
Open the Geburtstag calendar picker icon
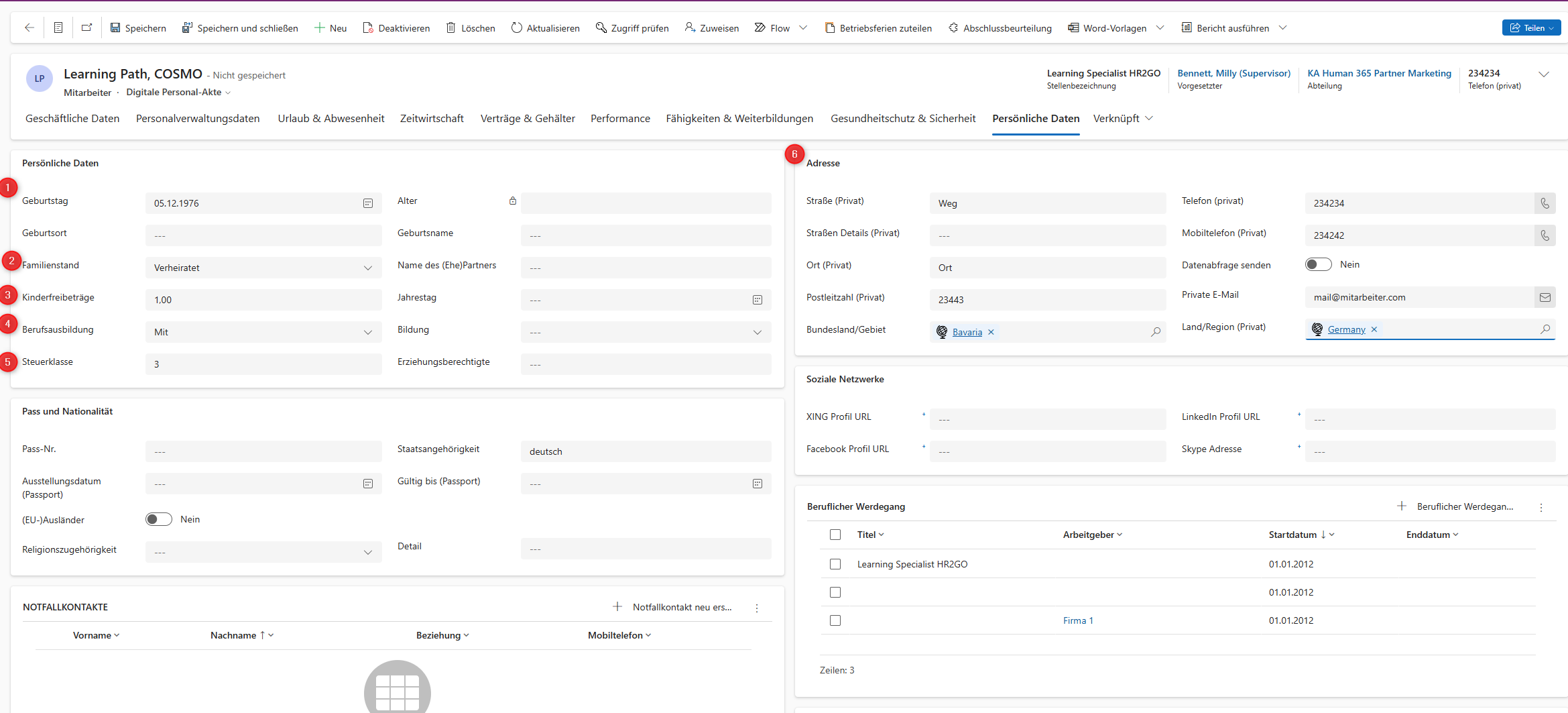click(368, 203)
